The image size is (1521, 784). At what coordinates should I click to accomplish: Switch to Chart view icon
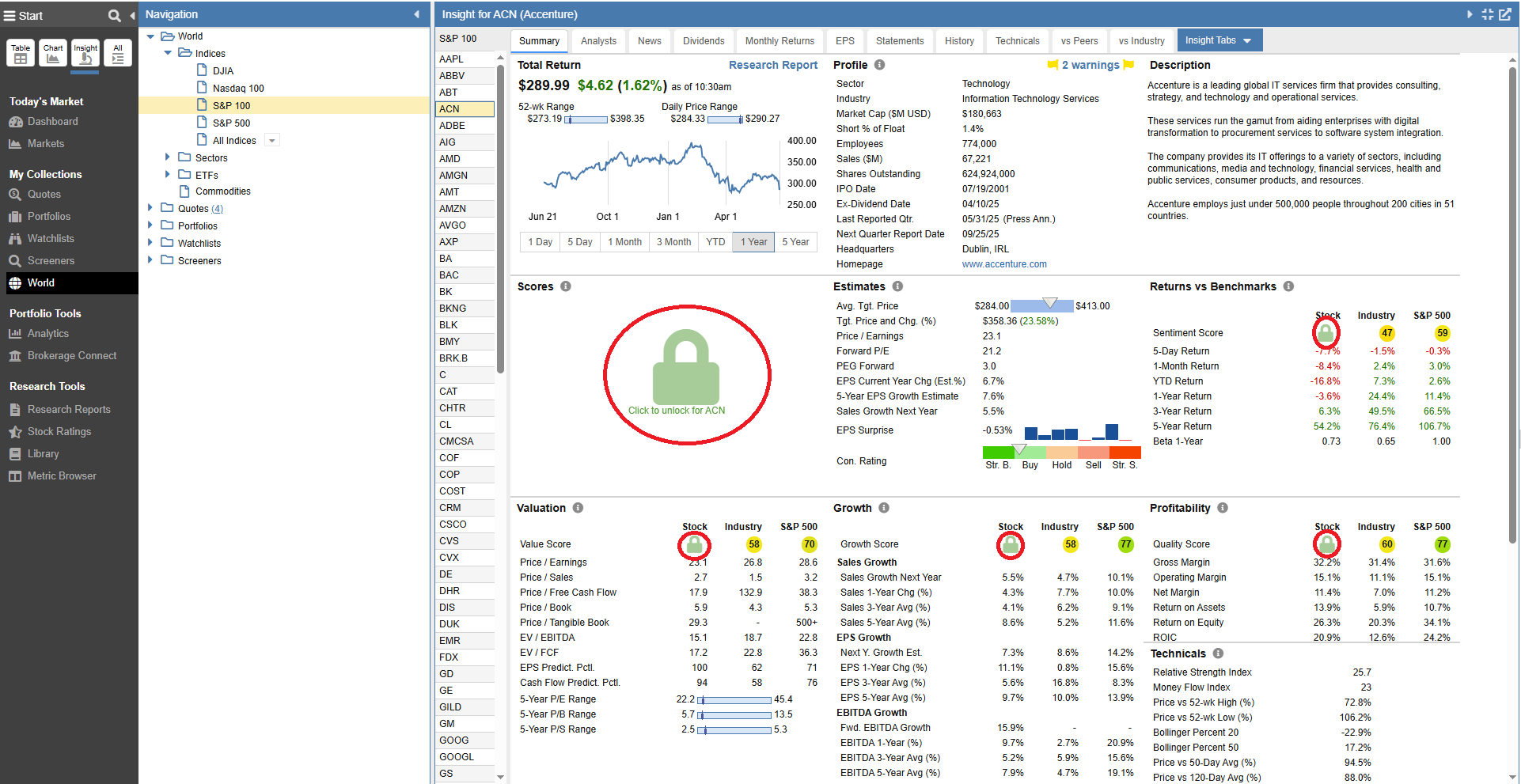[53, 53]
